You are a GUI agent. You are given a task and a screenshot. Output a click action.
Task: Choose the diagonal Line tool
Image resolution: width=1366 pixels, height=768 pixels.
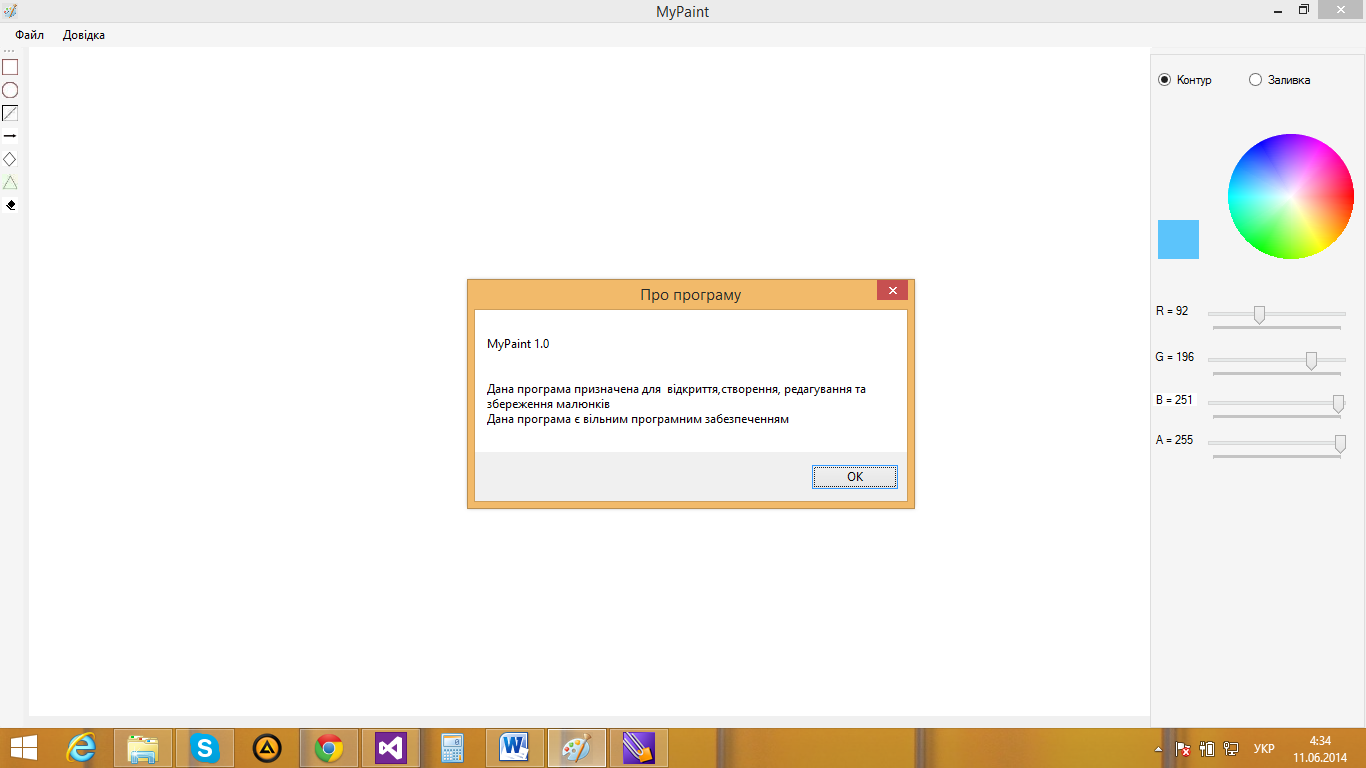tap(10, 113)
